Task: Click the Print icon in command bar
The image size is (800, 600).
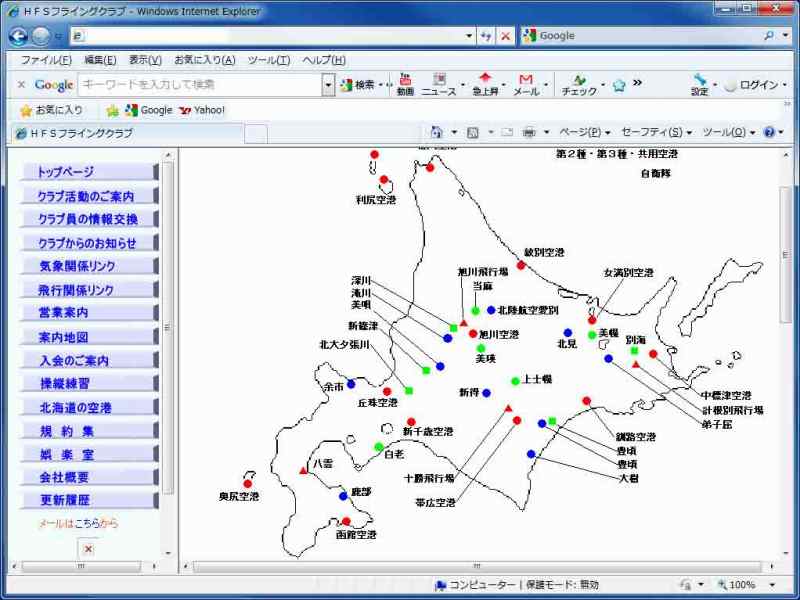Action: (529, 132)
